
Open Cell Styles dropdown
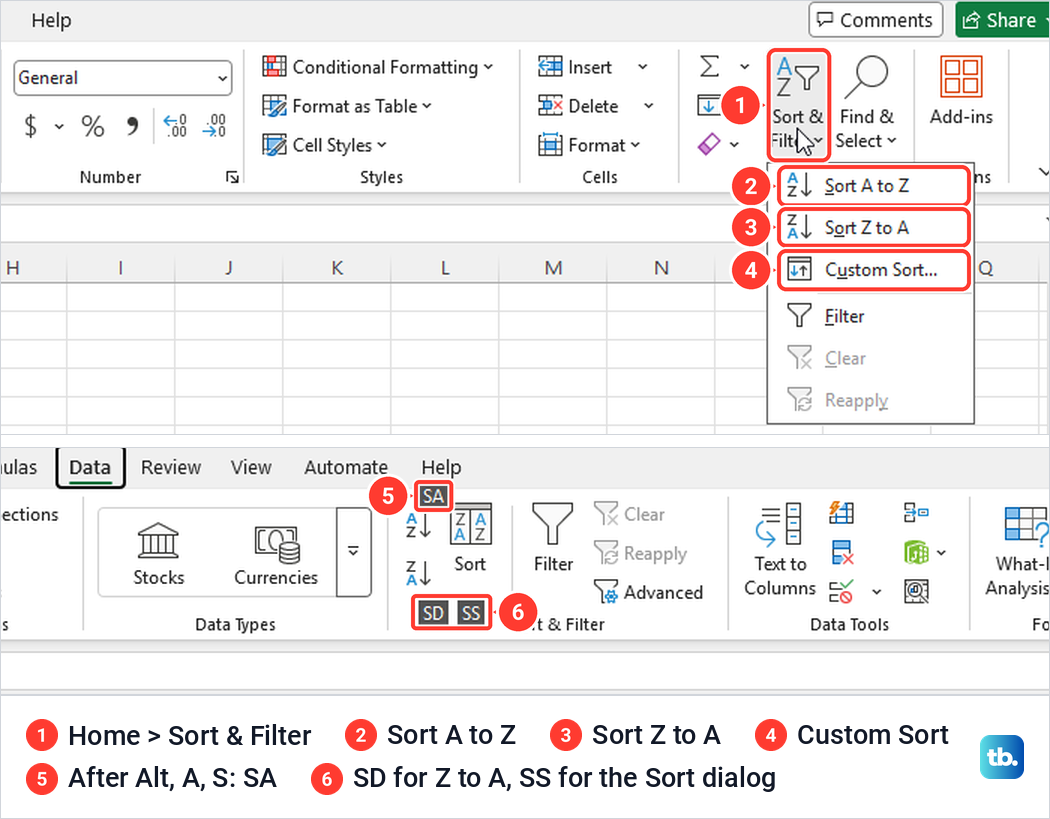click(x=324, y=145)
